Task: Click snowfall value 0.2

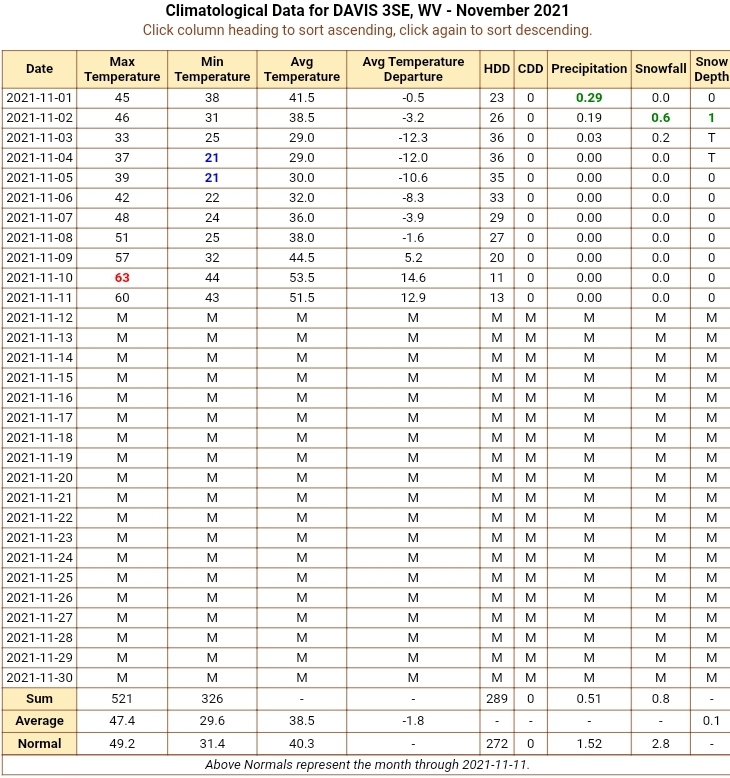Action: coord(661,137)
